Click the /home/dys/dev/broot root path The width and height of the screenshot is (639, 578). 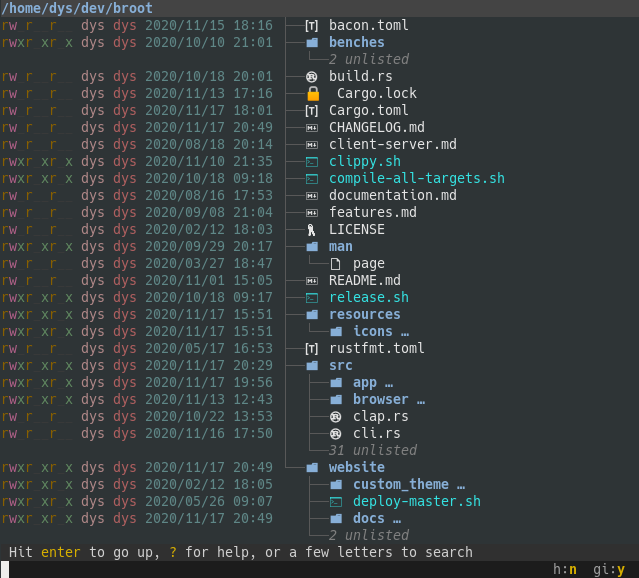click(x=77, y=8)
